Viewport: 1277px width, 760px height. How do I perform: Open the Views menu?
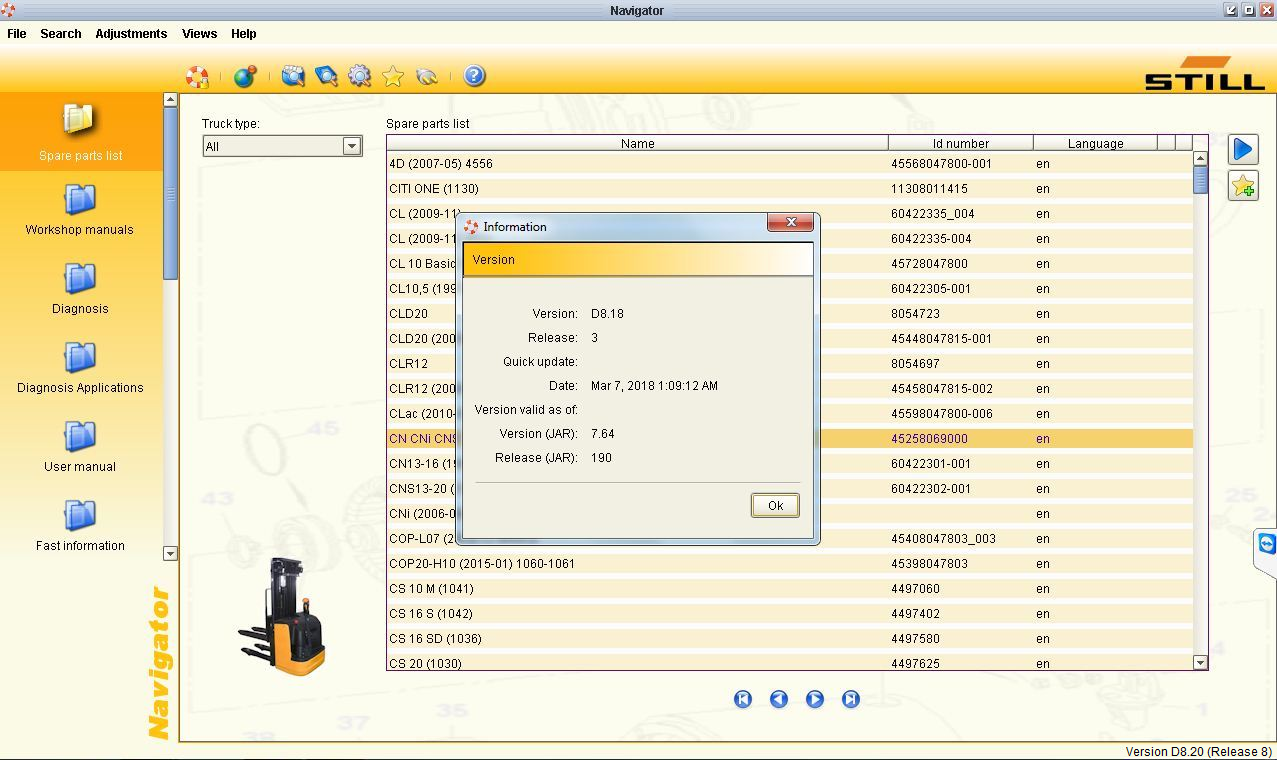click(x=199, y=33)
